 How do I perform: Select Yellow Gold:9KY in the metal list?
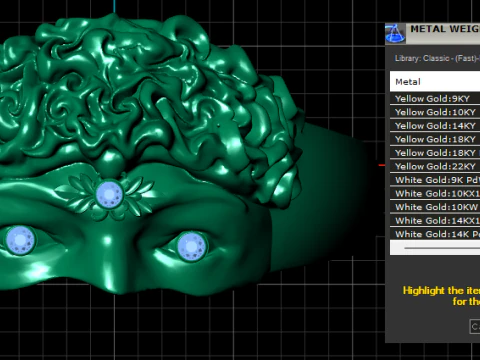[435, 99]
